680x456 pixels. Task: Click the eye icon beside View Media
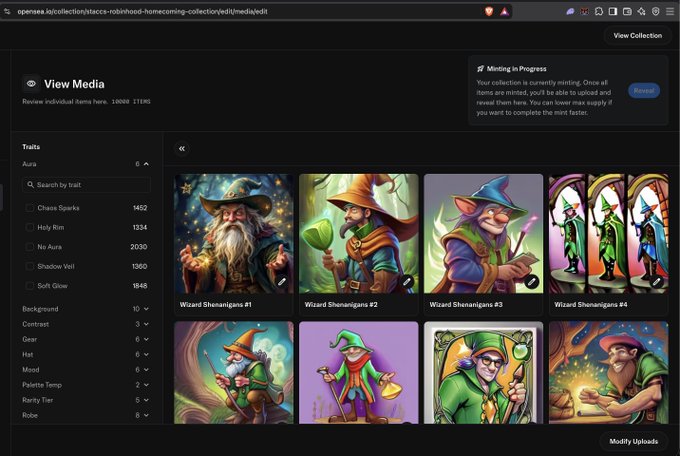(x=31, y=84)
